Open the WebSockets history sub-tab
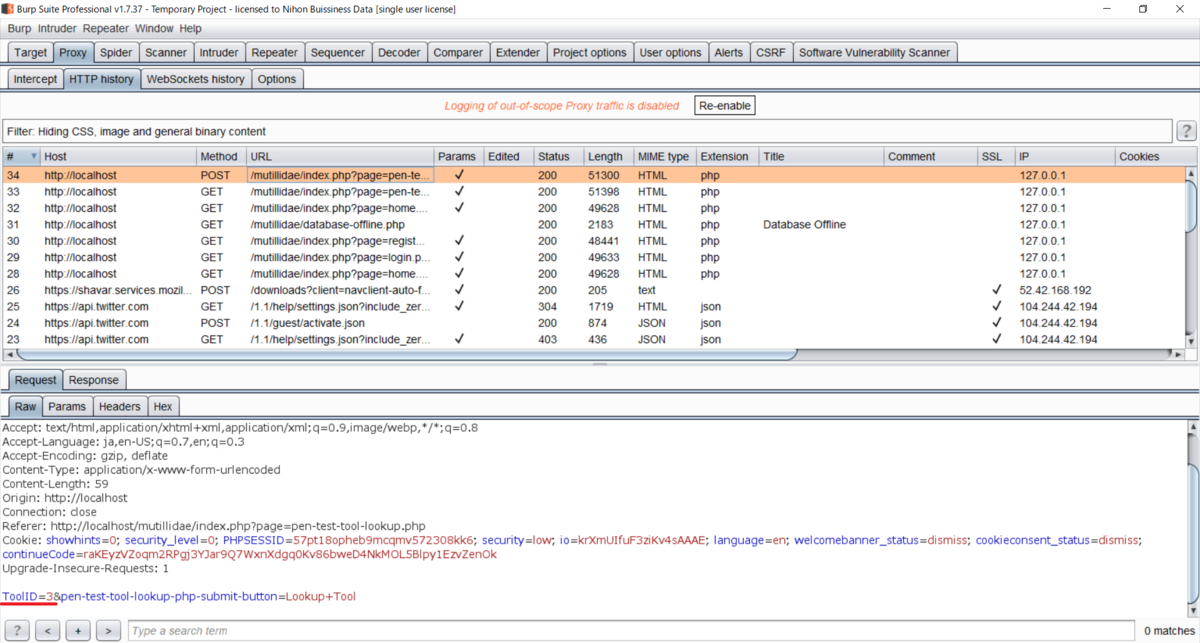This screenshot has width=1200, height=643. pyautogui.click(x=195, y=79)
